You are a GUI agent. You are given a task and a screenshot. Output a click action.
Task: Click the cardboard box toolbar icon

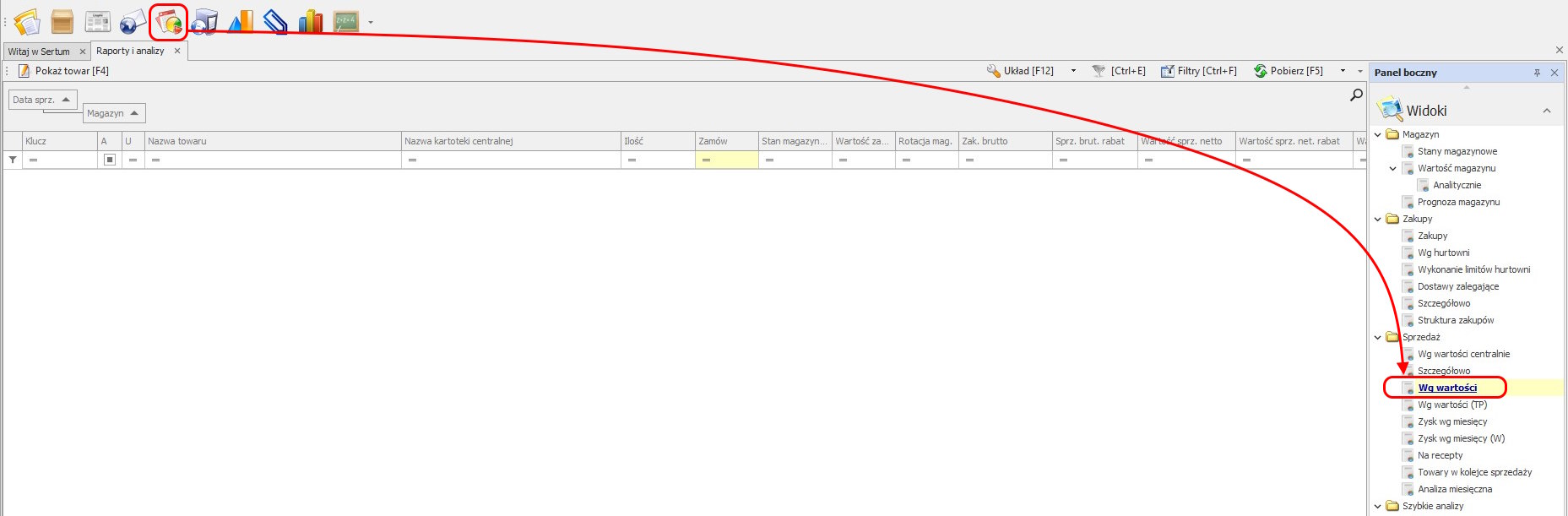62,21
